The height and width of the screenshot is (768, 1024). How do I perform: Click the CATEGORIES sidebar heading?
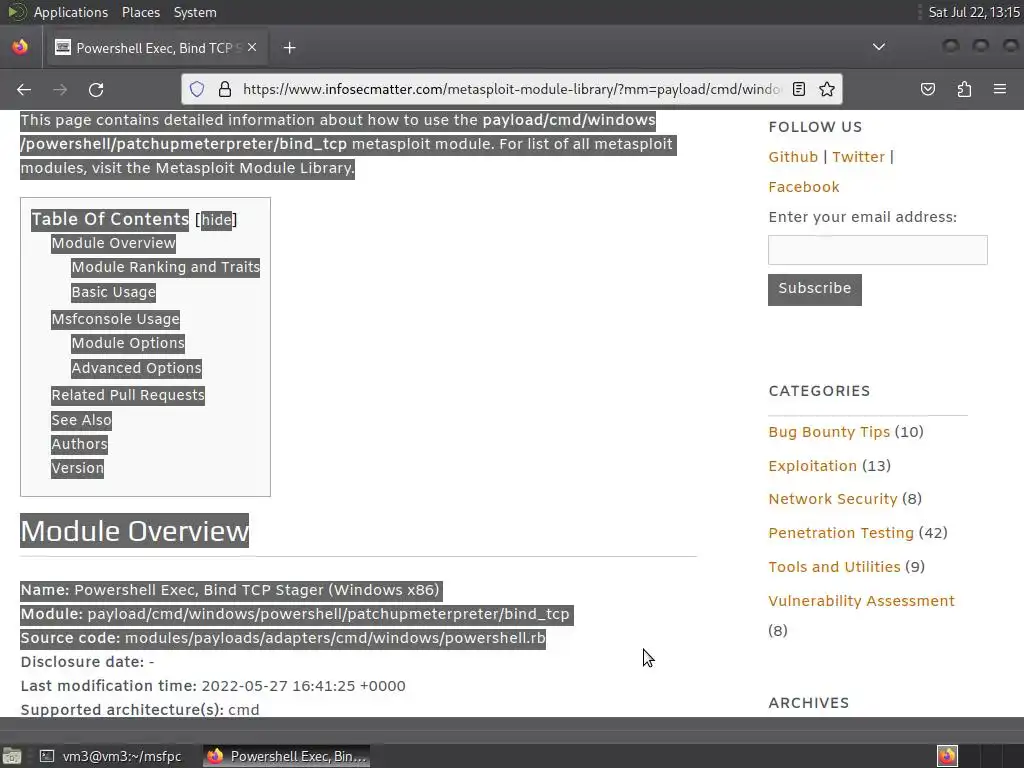click(x=819, y=391)
